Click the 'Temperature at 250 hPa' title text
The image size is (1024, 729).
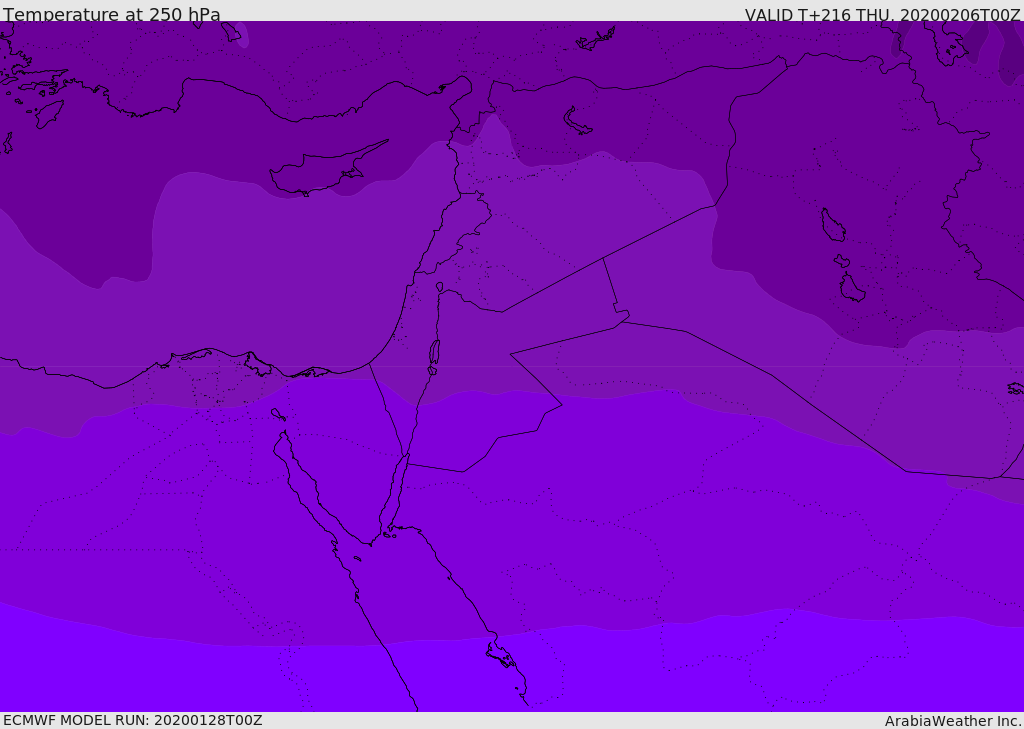pyautogui.click(x=112, y=13)
